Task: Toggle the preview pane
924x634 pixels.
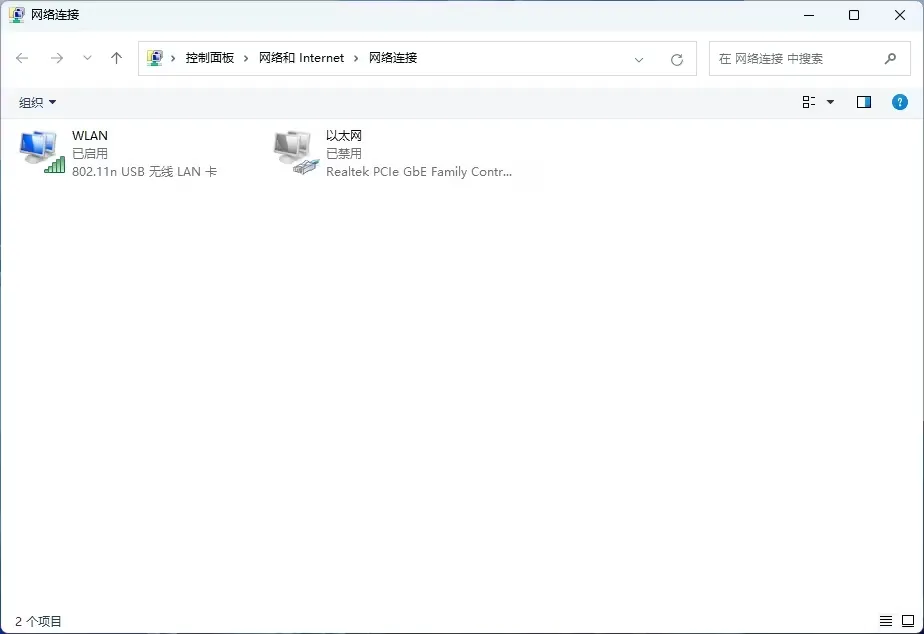Action: (x=863, y=101)
